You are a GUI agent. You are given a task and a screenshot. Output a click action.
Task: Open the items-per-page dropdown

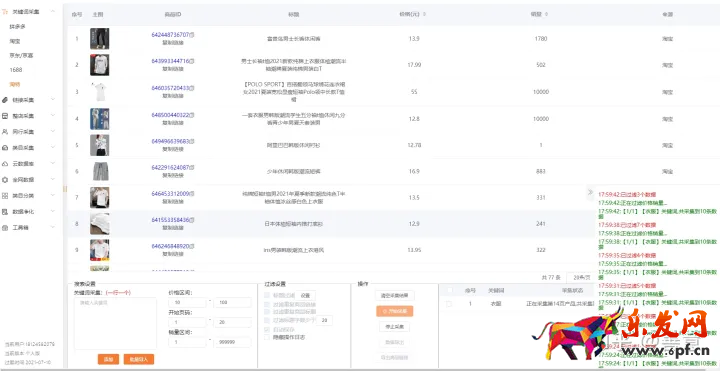click(x=580, y=277)
